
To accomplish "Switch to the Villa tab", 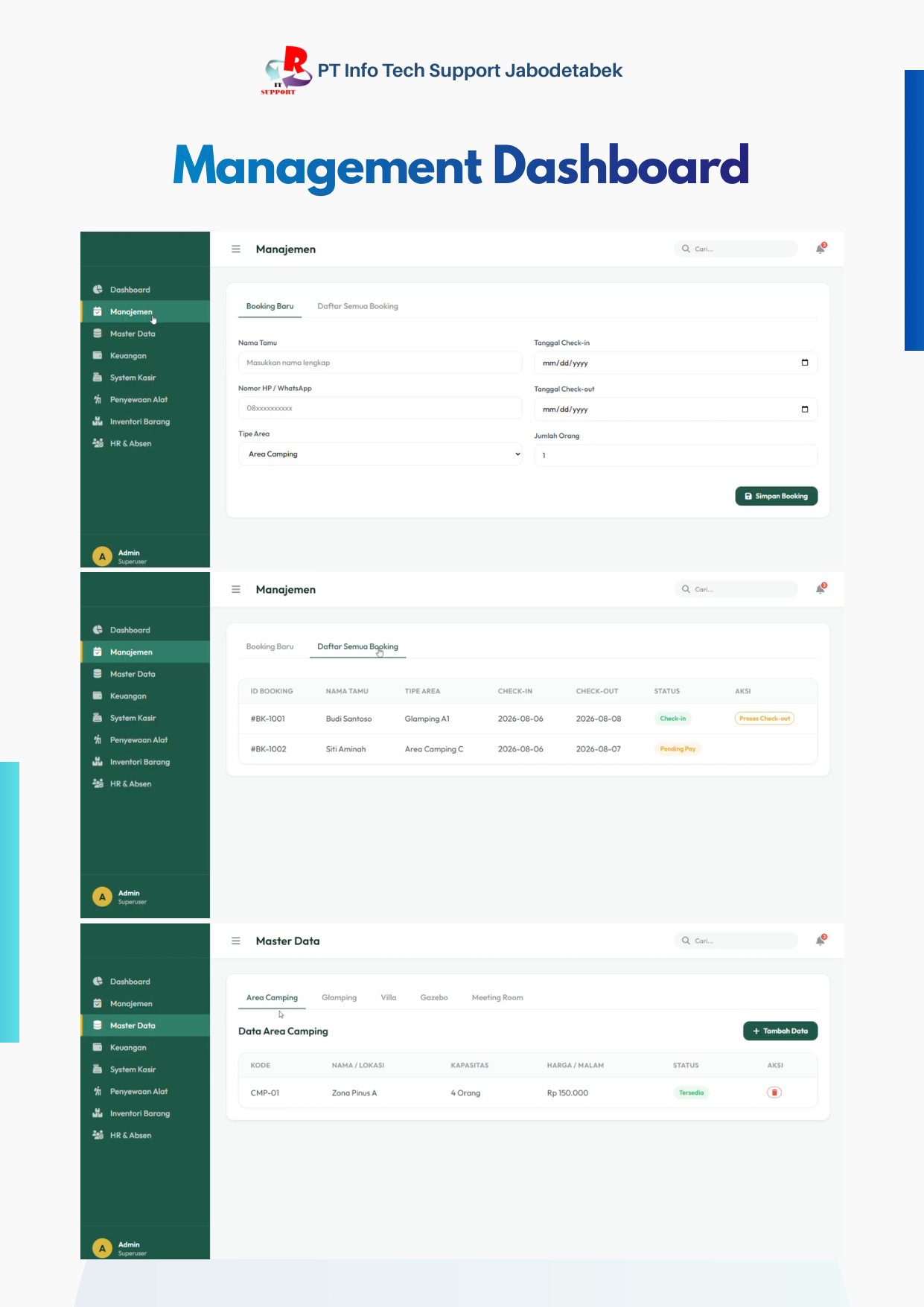I will click(389, 998).
